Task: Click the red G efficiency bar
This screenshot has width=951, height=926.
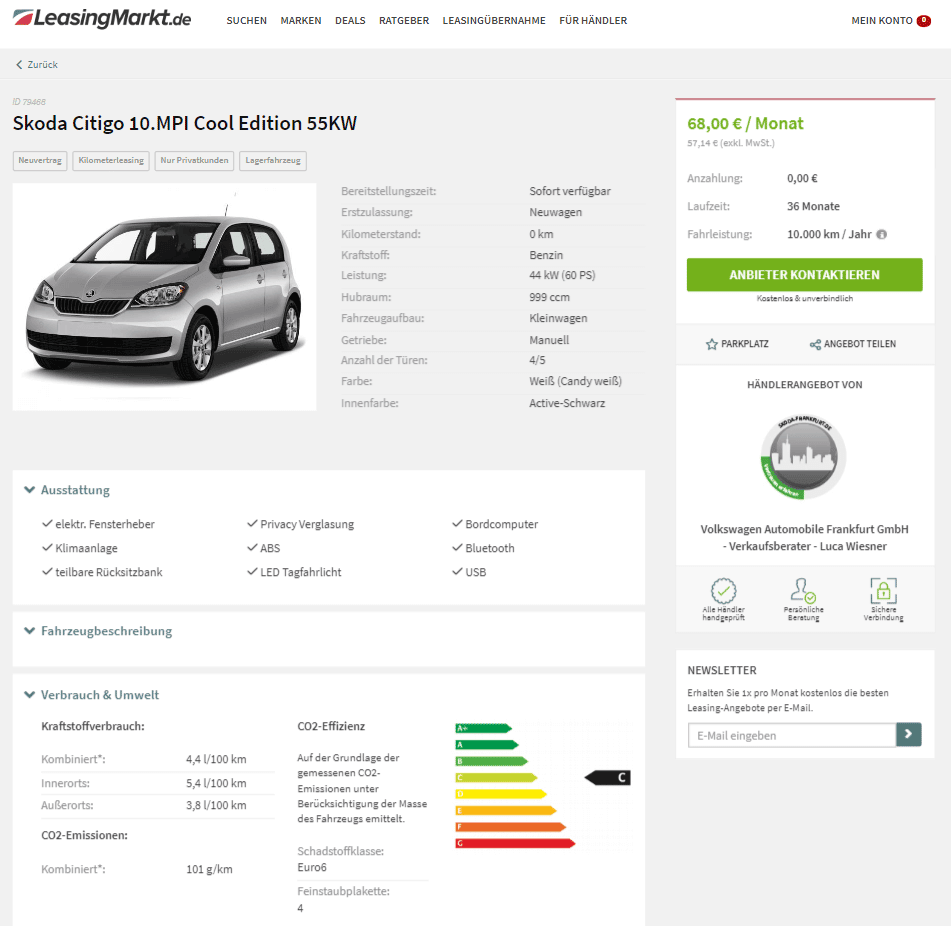Action: [515, 843]
